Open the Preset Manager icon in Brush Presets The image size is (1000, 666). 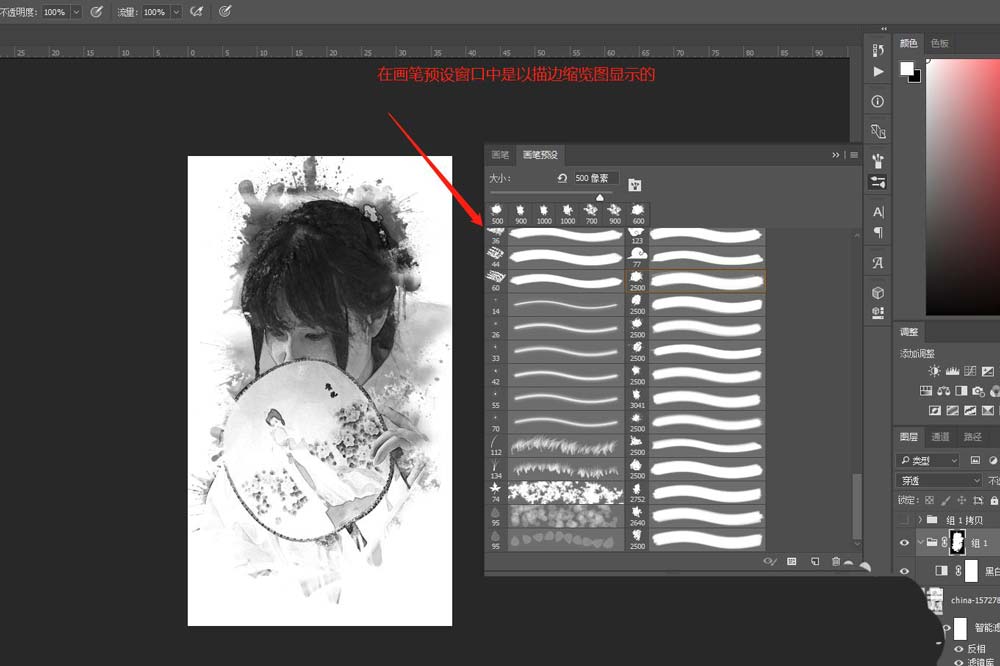[791, 561]
